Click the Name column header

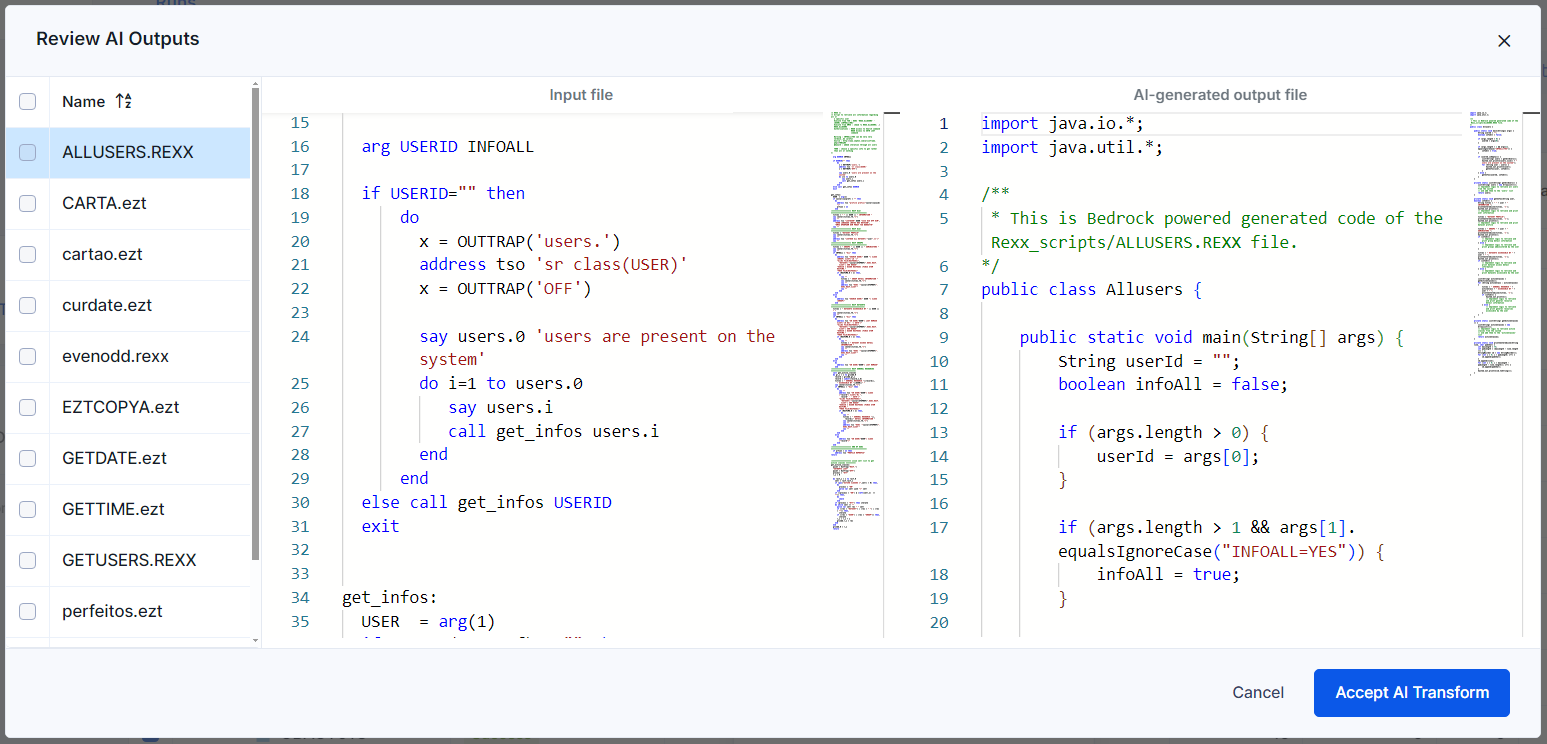point(83,101)
